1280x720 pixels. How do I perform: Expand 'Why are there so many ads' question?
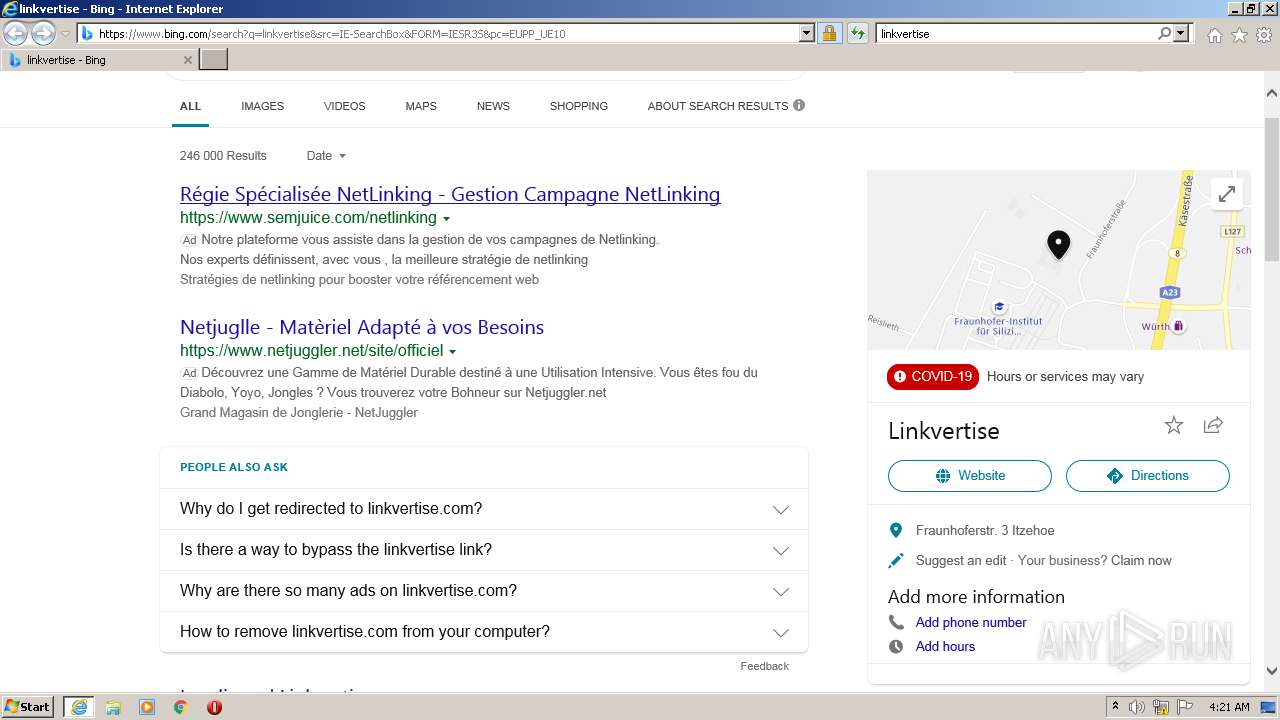pyautogui.click(x=484, y=591)
